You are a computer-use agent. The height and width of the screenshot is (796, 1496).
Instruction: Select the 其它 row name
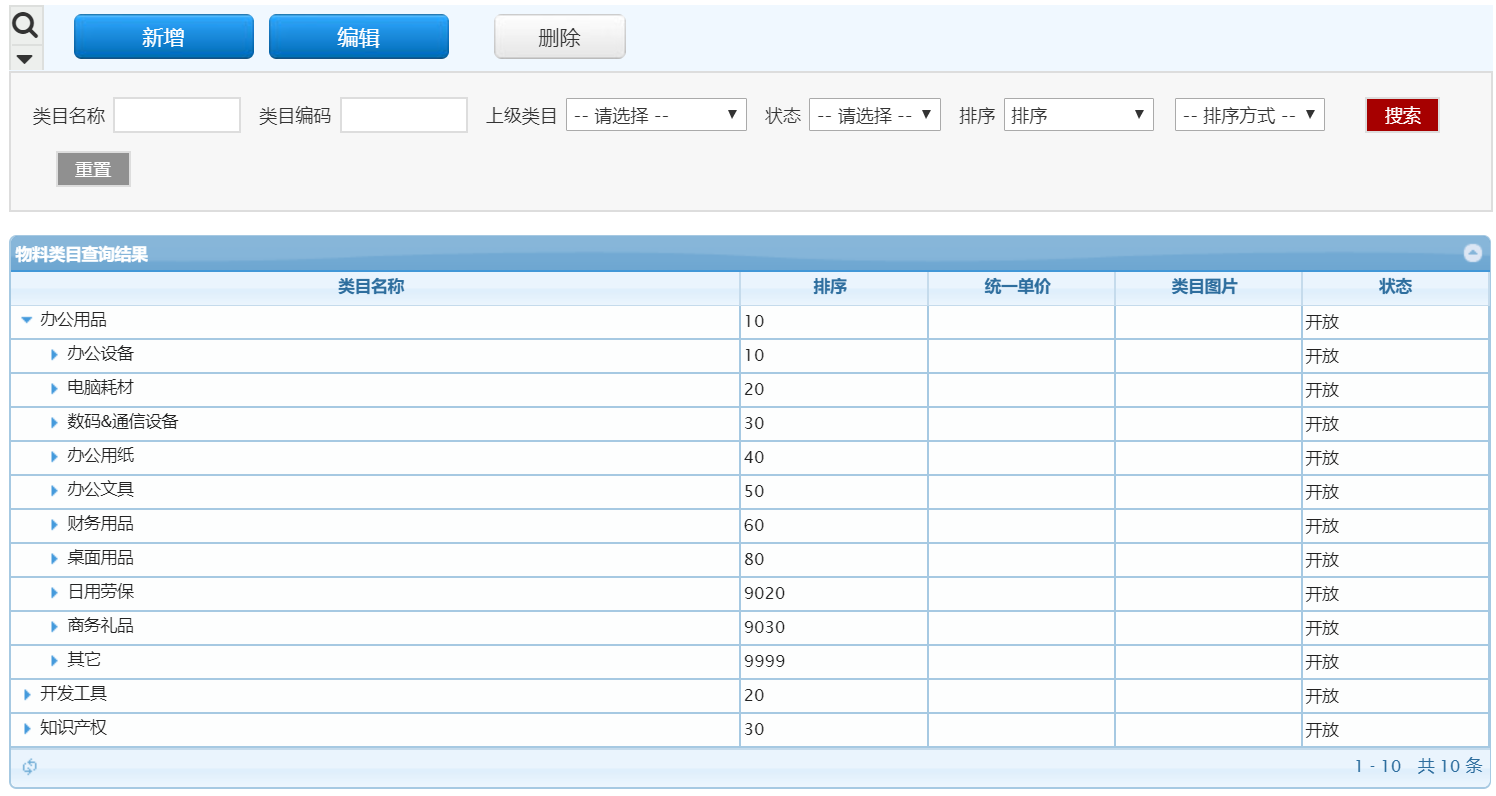click(84, 660)
